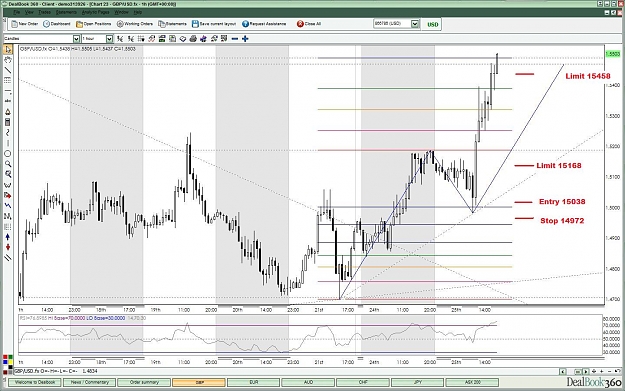
Task: Click Working Orders toolbar button
Action: click(135, 24)
